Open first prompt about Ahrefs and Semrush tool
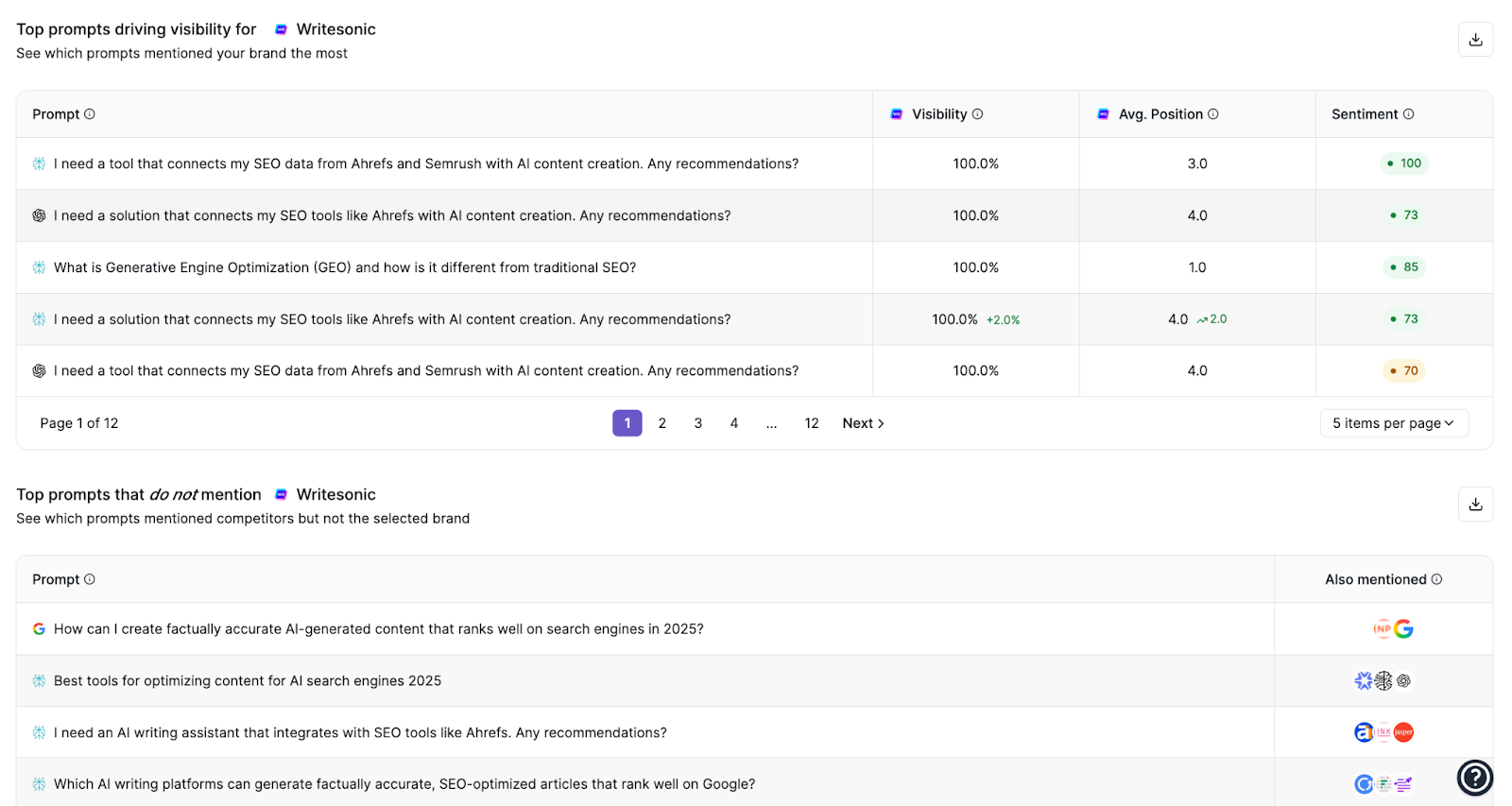Image resolution: width=1512 pixels, height=806 pixels. coord(426,163)
